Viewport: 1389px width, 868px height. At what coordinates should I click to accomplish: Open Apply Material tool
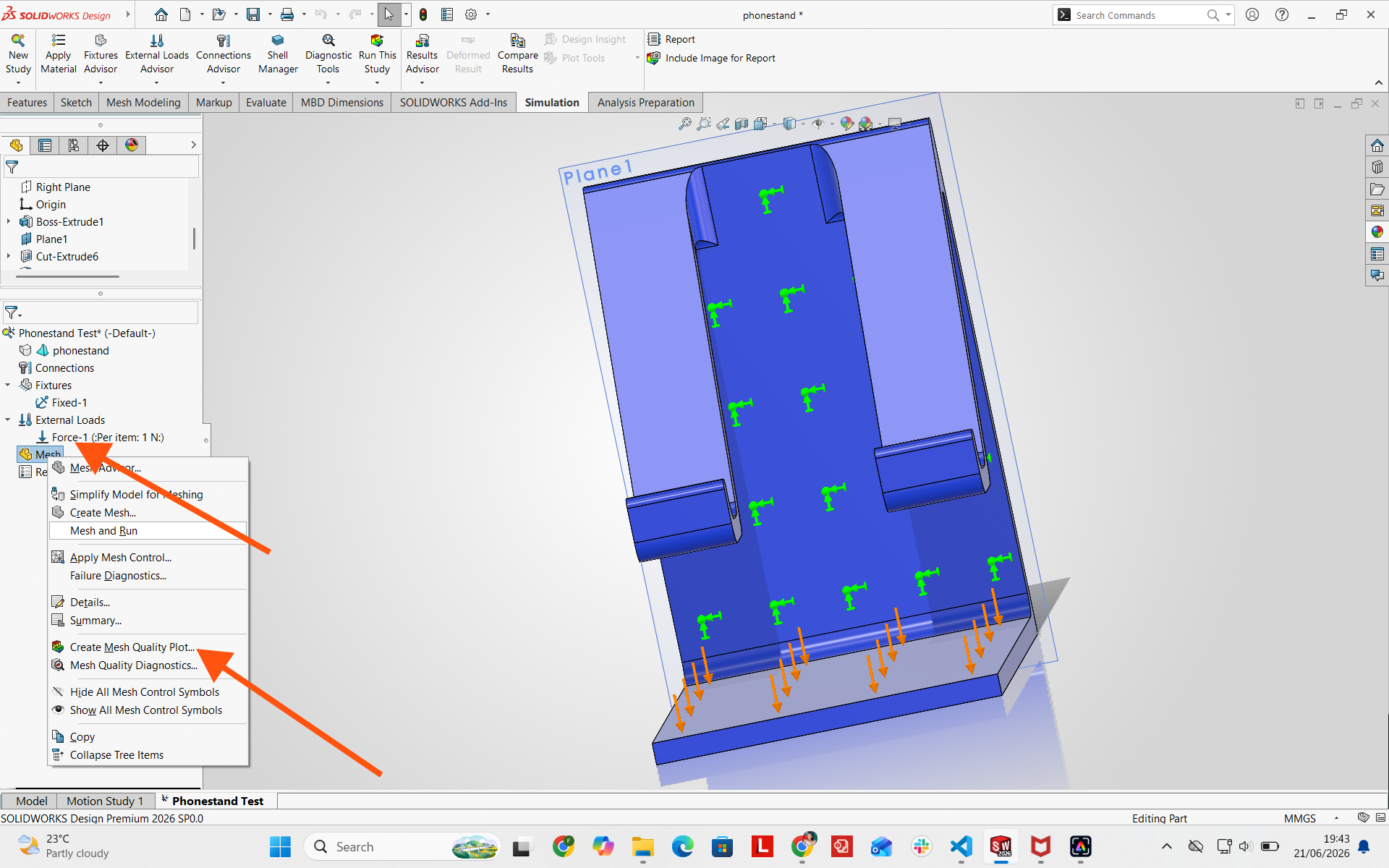click(59, 54)
